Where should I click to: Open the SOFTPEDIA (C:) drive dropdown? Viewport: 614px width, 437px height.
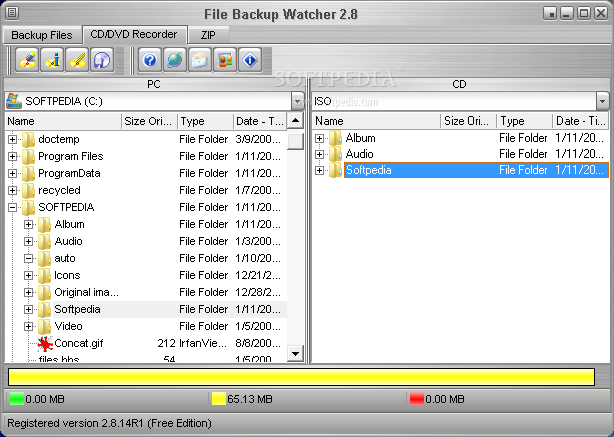click(x=298, y=102)
